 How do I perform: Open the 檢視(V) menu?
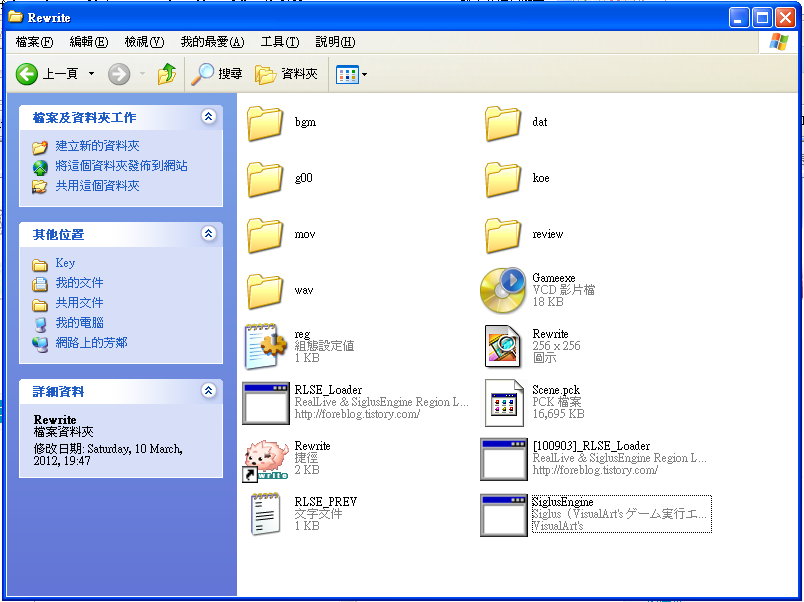[x=144, y=42]
